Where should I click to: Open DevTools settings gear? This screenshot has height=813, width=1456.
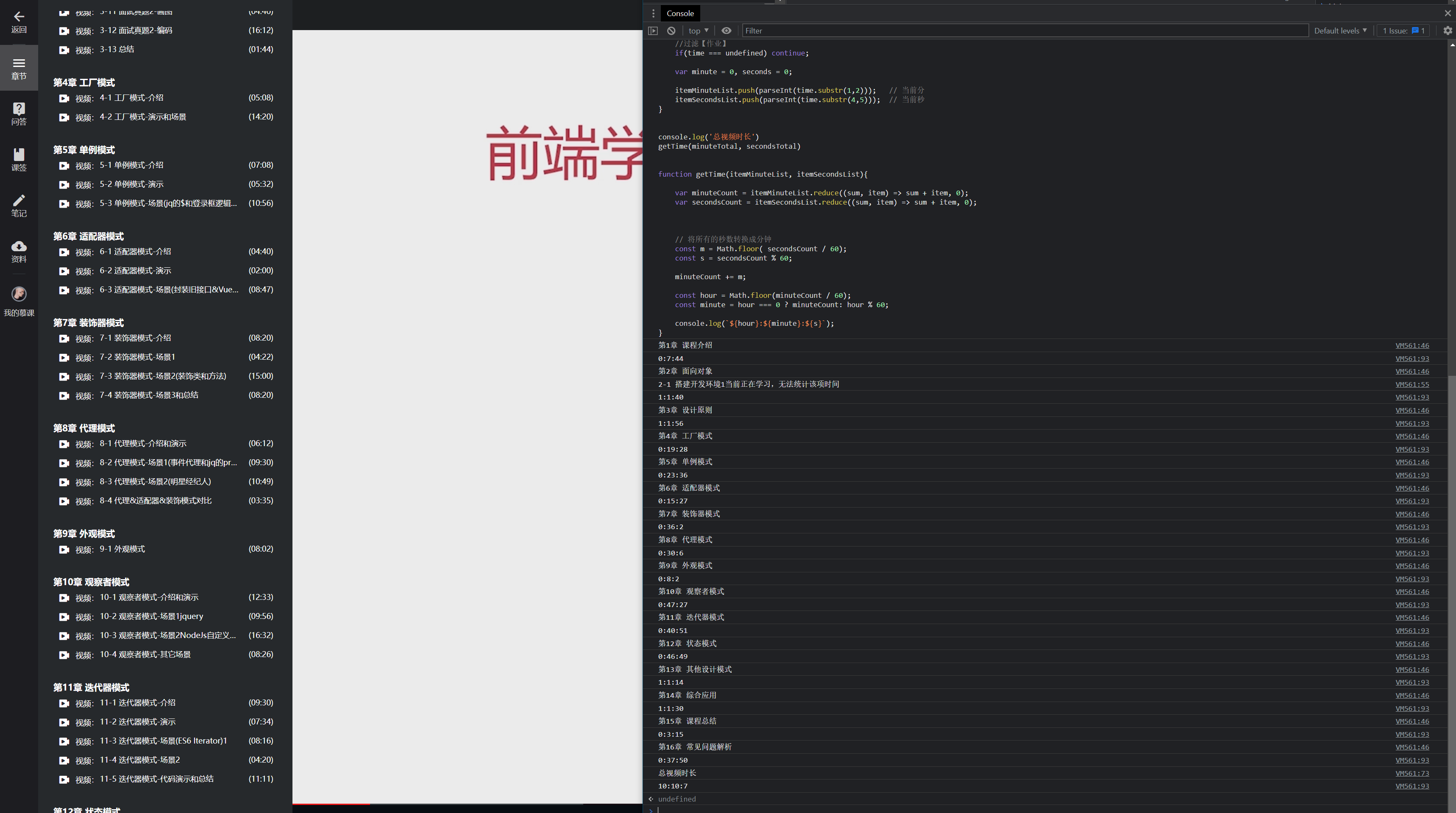click(1447, 31)
